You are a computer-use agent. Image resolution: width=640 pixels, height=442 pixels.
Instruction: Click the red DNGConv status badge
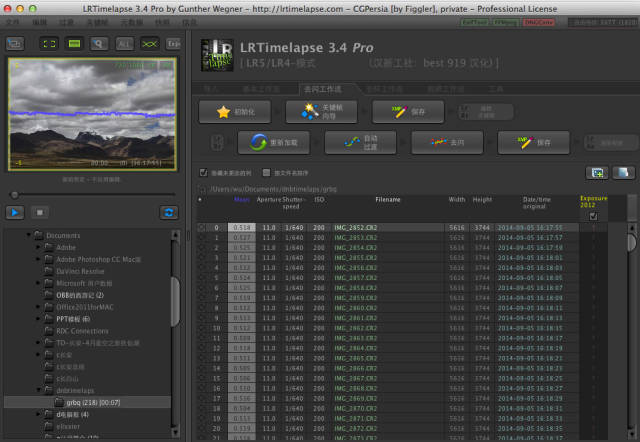(538, 22)
